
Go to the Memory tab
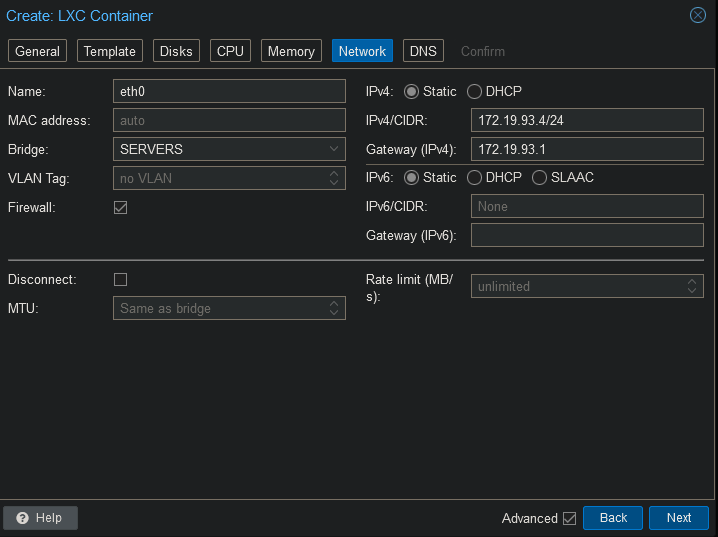(291, 51)
